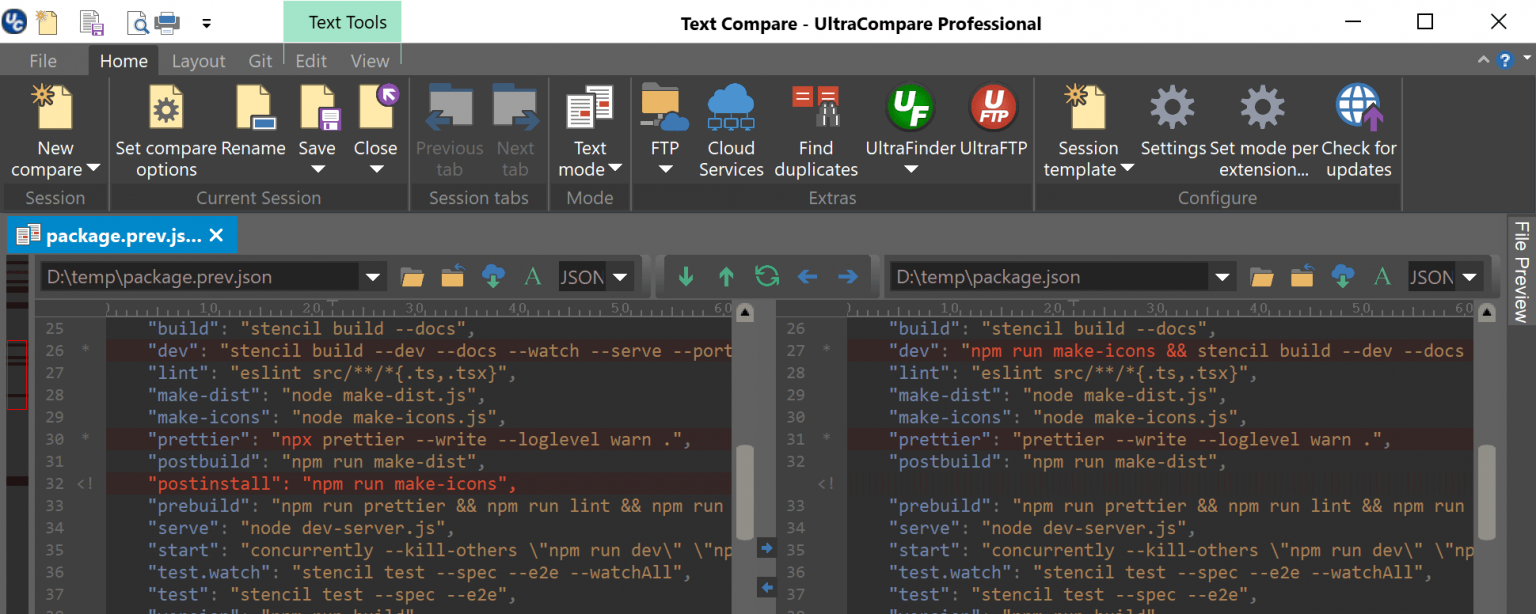Merge change to right using blue arrow
The height and width of the screenshot is (614, 1536).
[766, 548]
